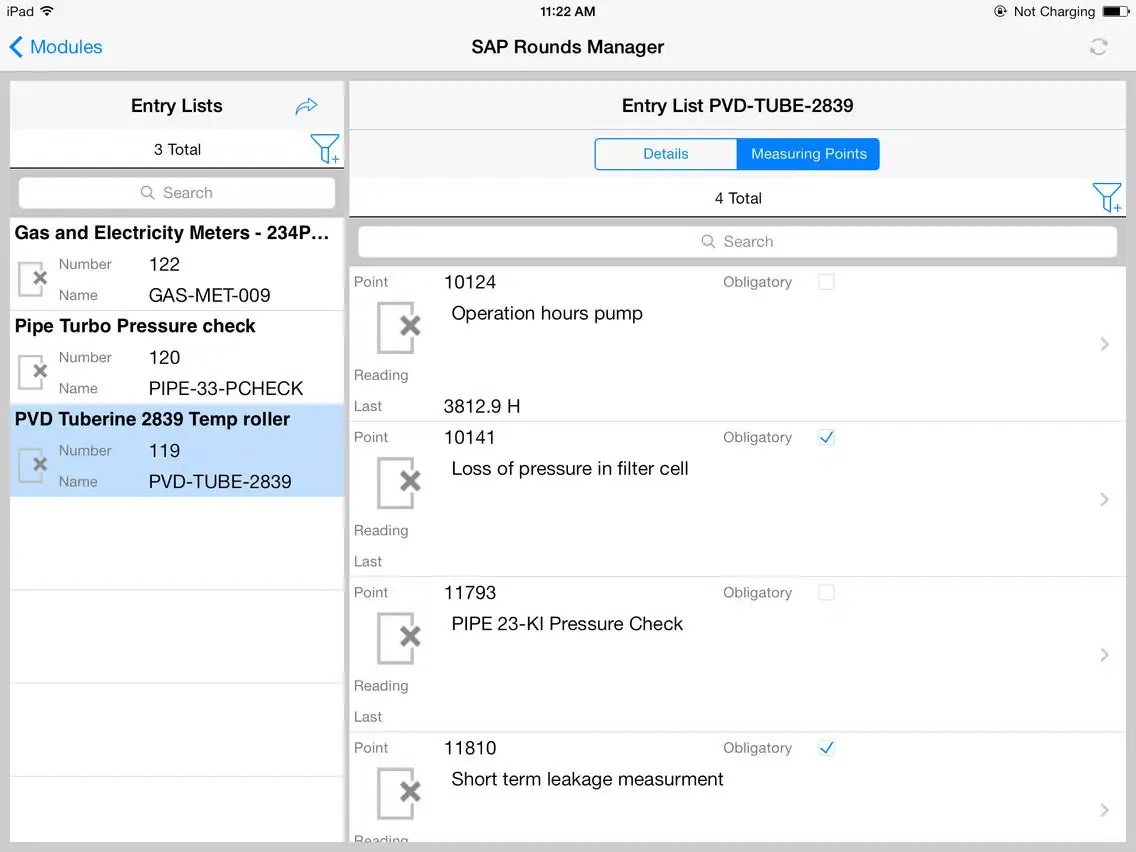Tap the status icon for GAS-MET-009

[x=33, y=279]
